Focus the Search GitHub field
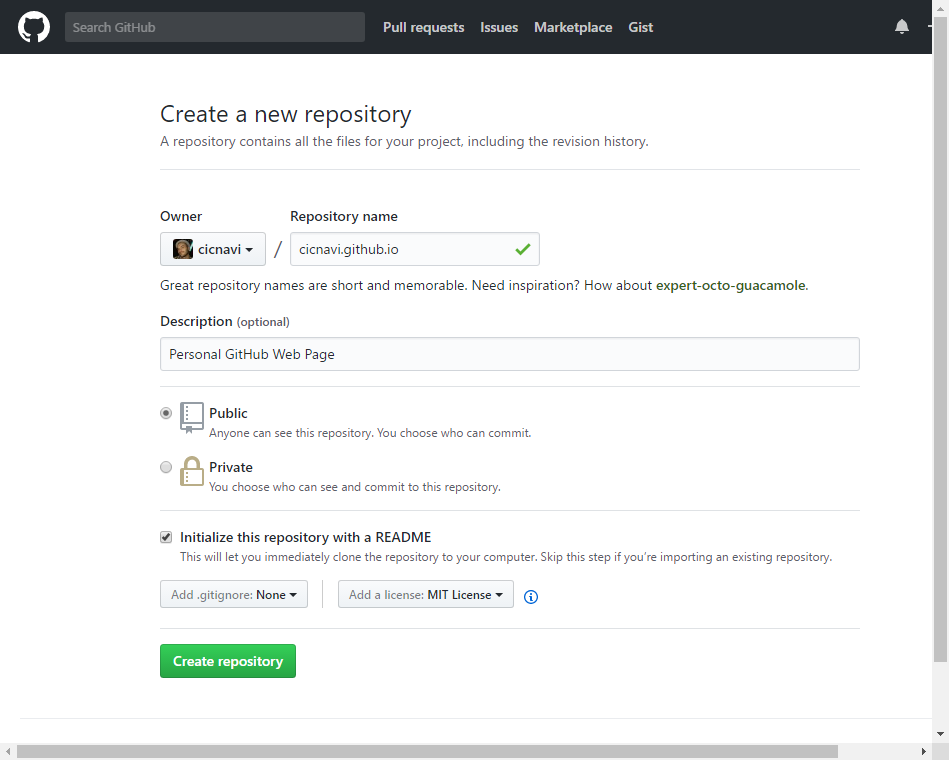The width and height of the screenshot is (949, 760). coord(215,27)
